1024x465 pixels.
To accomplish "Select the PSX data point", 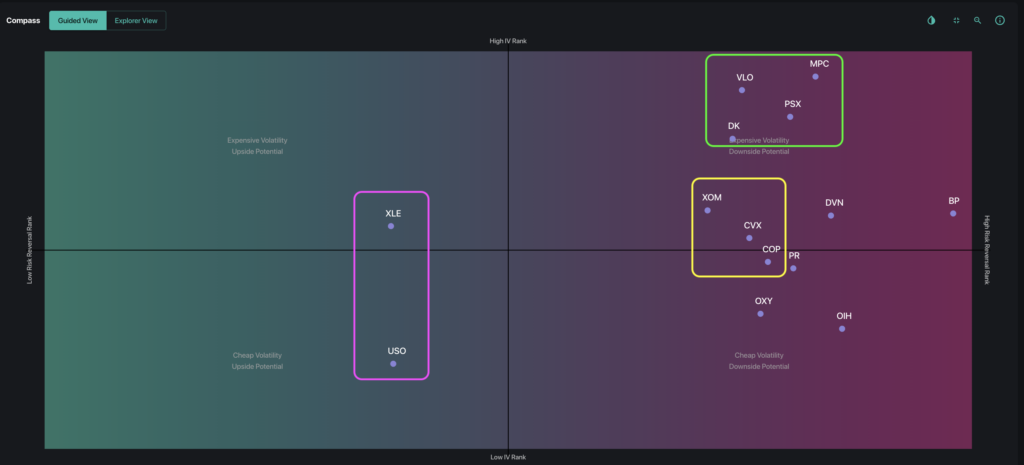I will pyautogui.click(x=790, y=117).
